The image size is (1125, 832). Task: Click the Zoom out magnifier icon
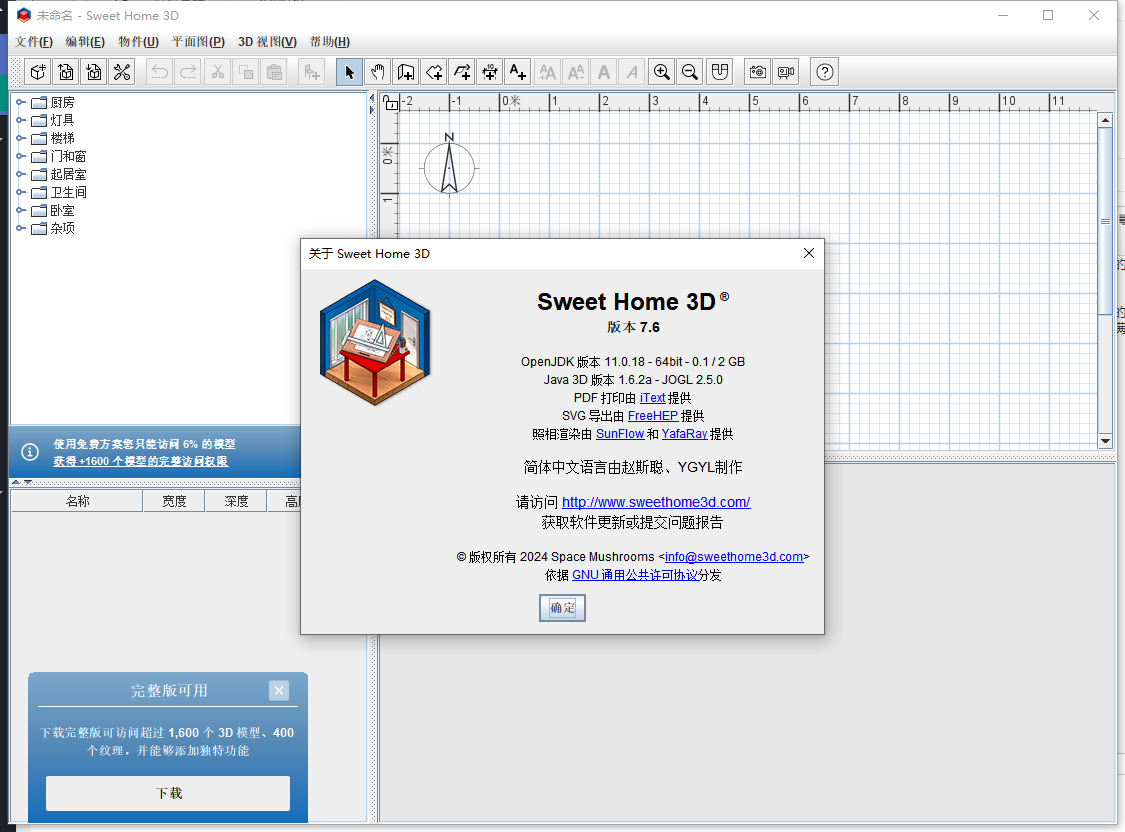689,72
